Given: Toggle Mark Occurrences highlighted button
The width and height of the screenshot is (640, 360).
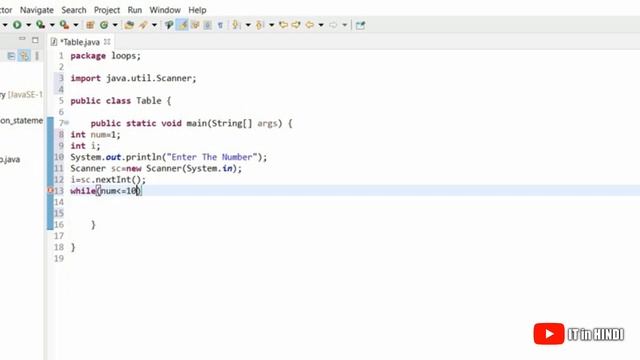Looking at the screenshot, I should pos(182,25).
